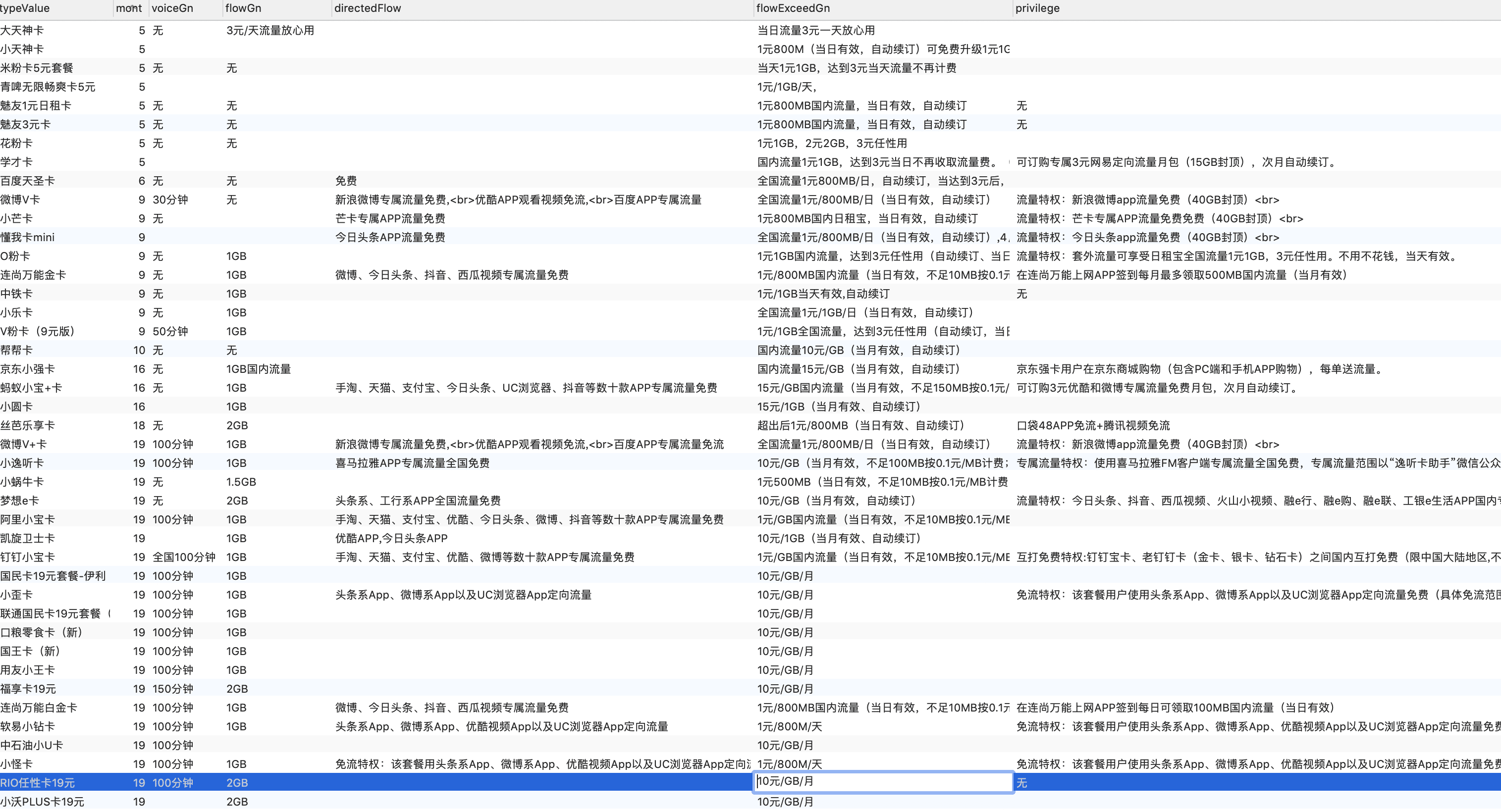The width and height of the screenshot is (1501, 812).
Task: Click the 小芒卡 cell
Action: coord(16,218)
